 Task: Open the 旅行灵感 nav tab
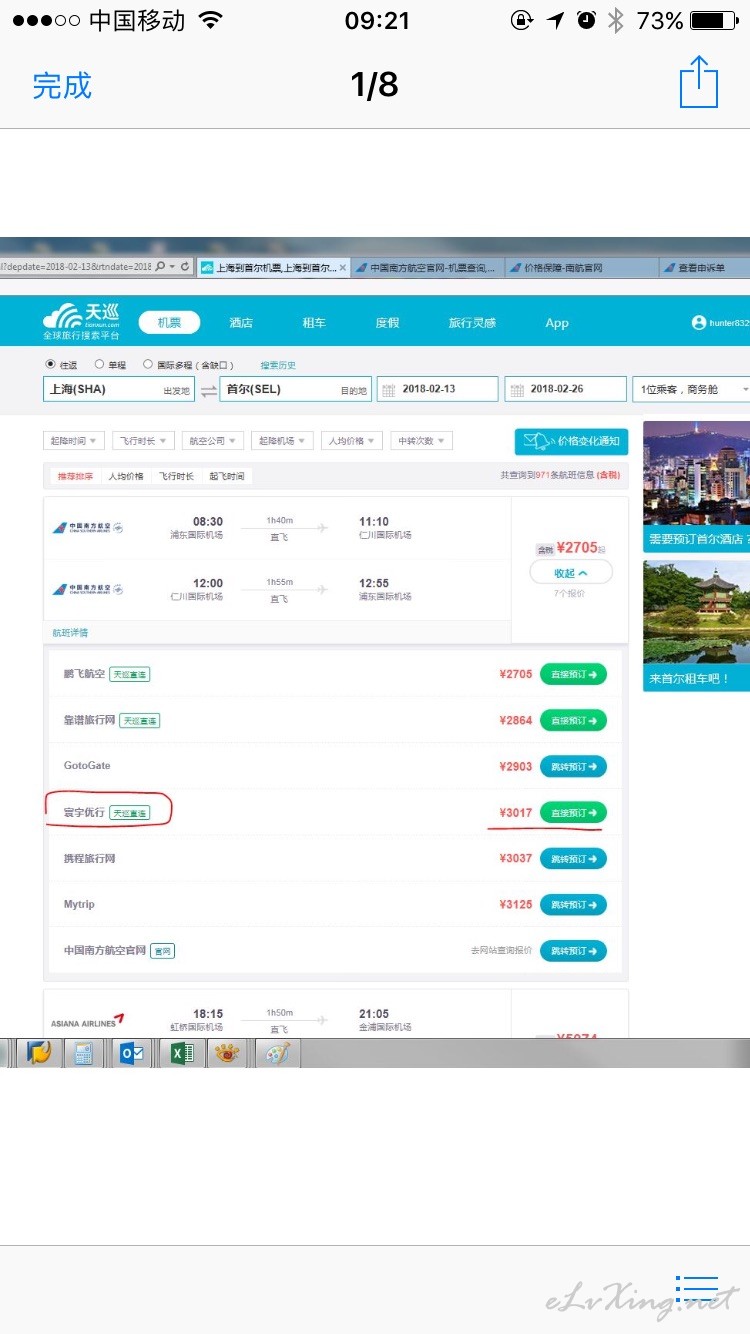pyautogui.click(x=472, y=323)
